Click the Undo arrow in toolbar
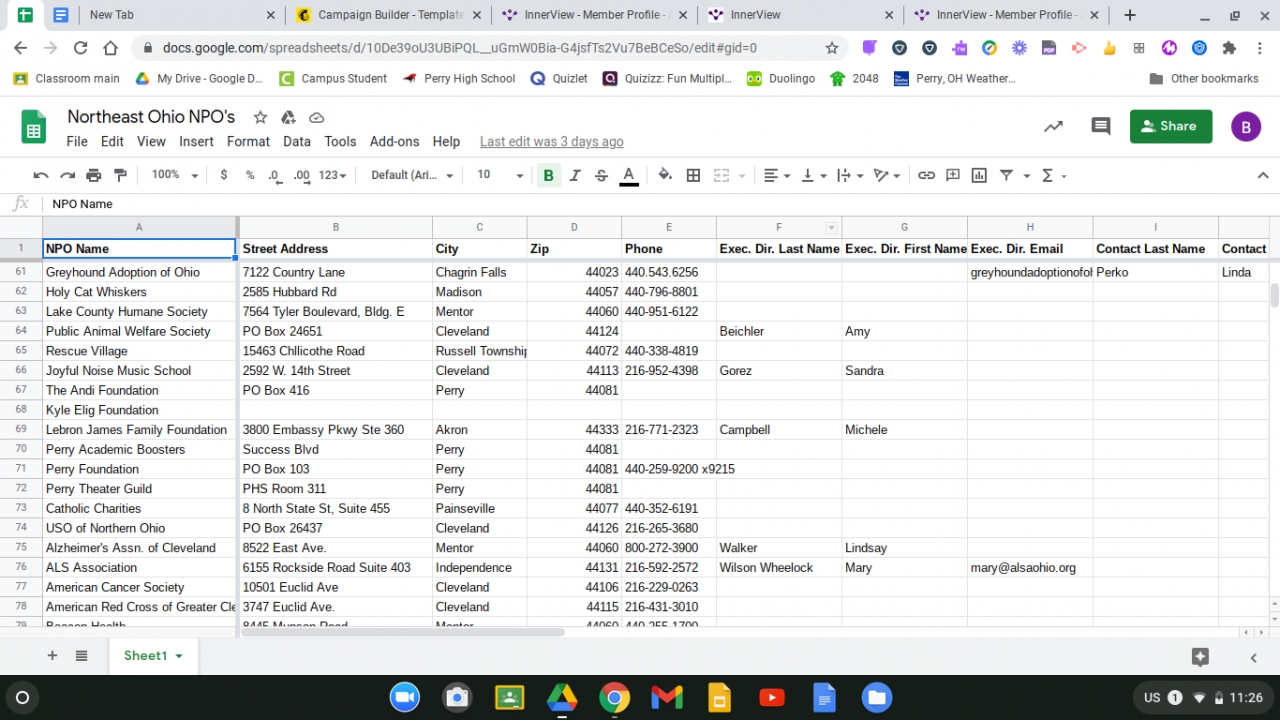 point(41,175)
